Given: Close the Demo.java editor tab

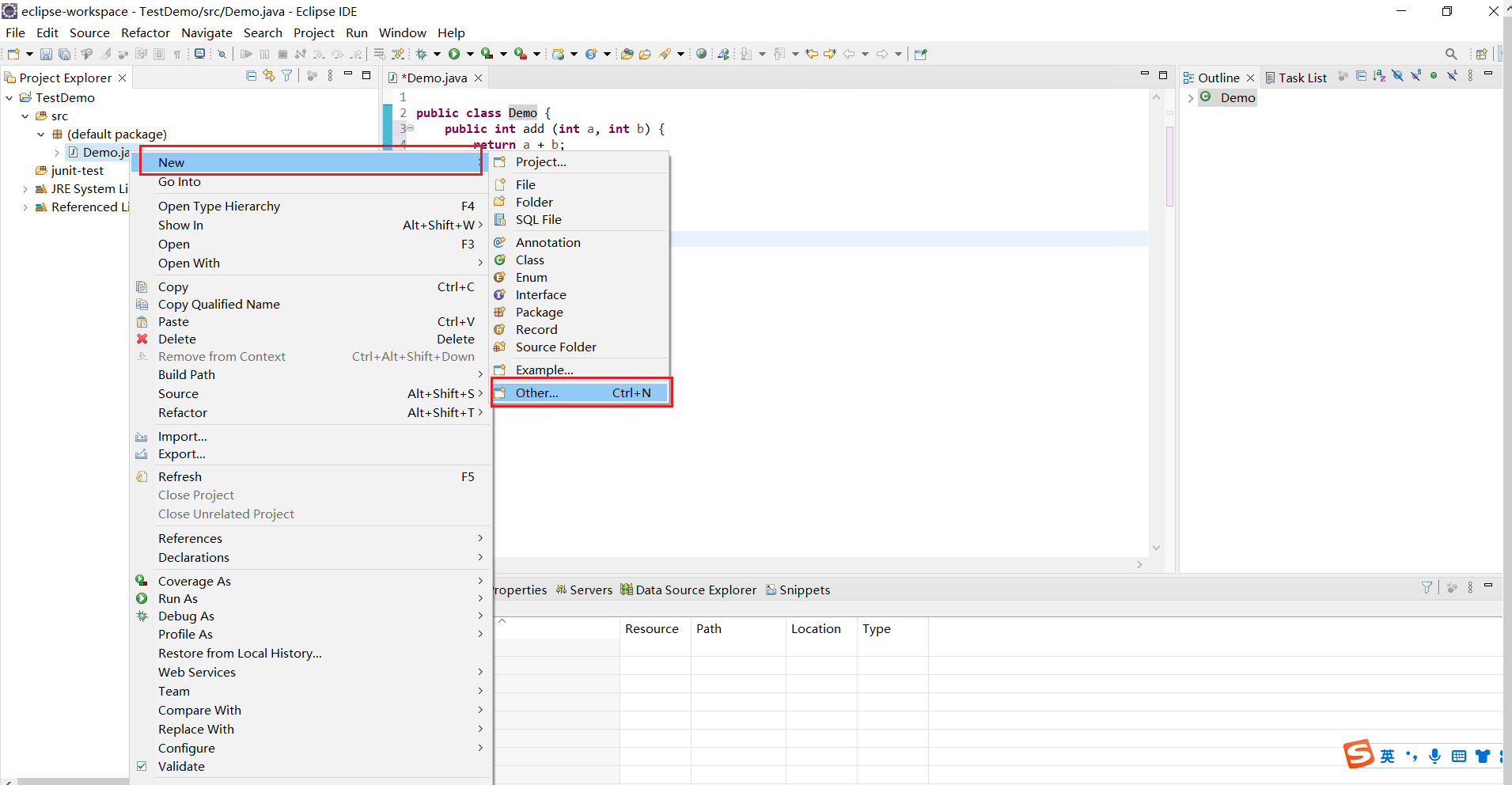Looking at the screenshot, I should [478, 78].
